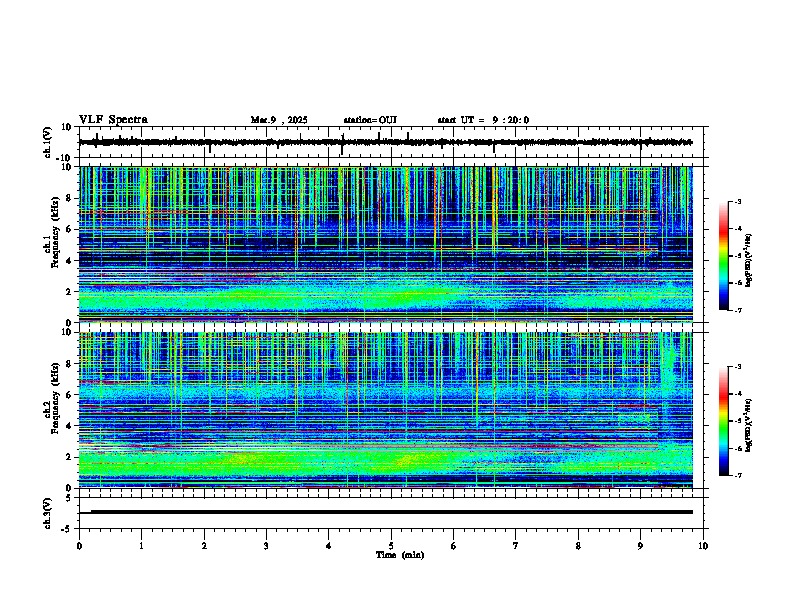Viewport: 792px width, 612px height.
Task: Click the "10" tick on the time axis
Action: [x=703, y=546]
